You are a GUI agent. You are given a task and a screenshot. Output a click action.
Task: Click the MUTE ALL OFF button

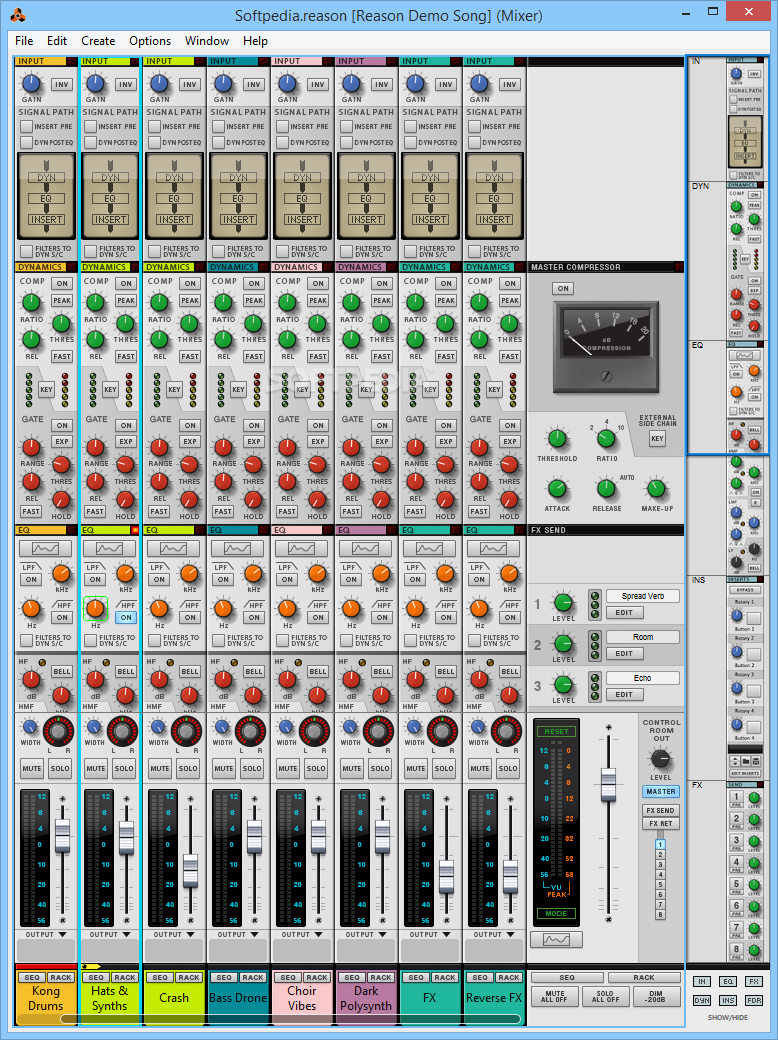click(x=554, y=997)
